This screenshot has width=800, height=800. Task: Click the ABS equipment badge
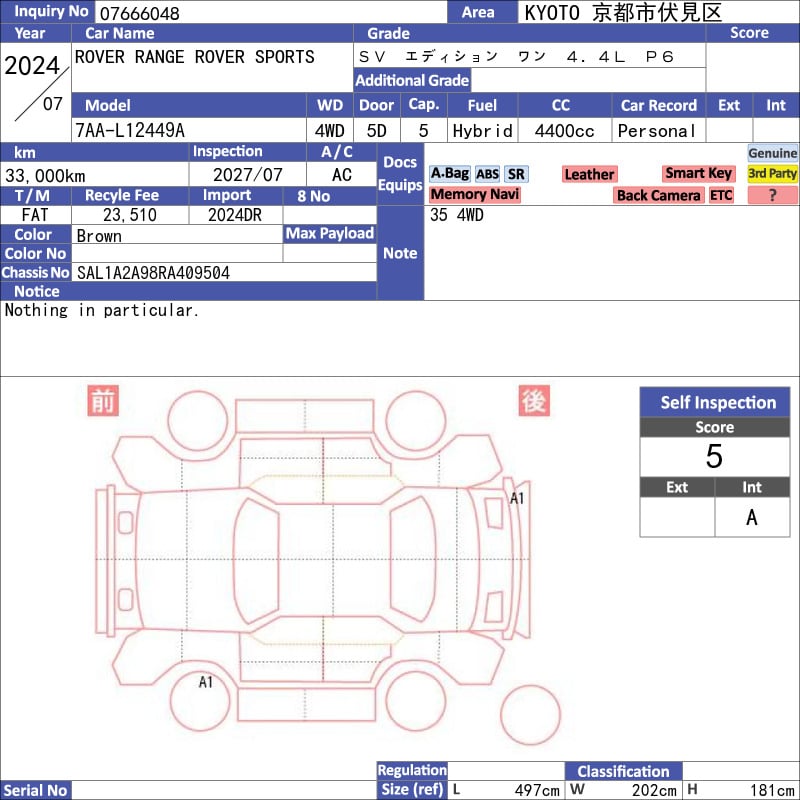pos(487,174)
